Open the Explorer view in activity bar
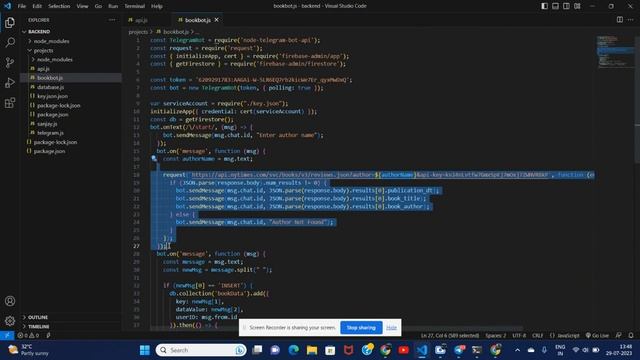This screenshot has width=640, height=360. pos(10,22)
